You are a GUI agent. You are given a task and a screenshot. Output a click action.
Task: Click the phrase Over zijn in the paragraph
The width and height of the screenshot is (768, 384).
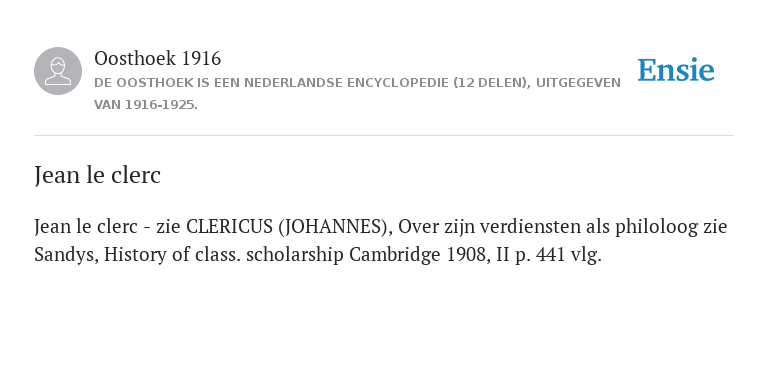[x=436, y=227]
